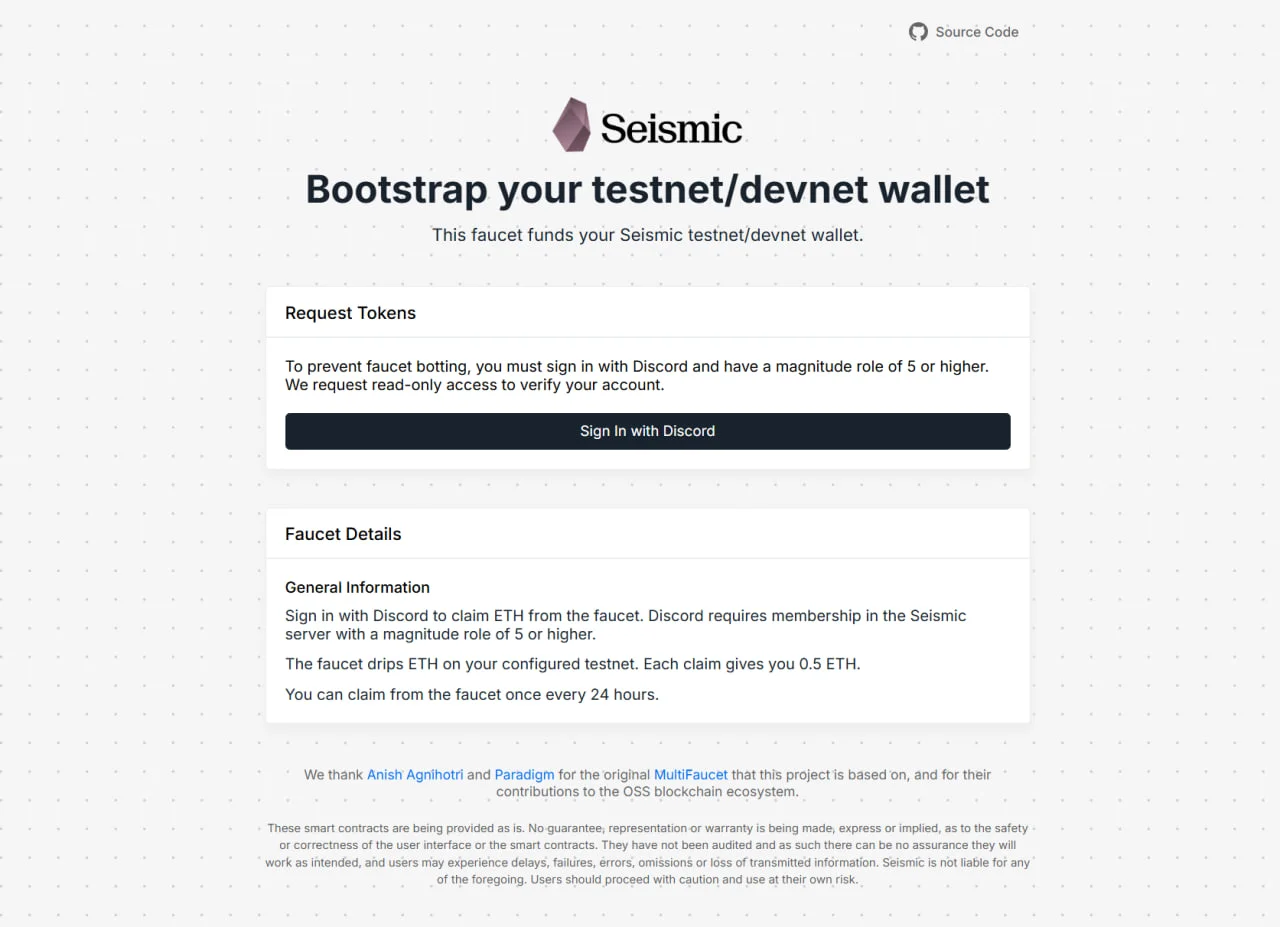Visit the MultiFaucet link
Image resolution: width=1280 pixels, height=927 pixels.
(691, 774)
